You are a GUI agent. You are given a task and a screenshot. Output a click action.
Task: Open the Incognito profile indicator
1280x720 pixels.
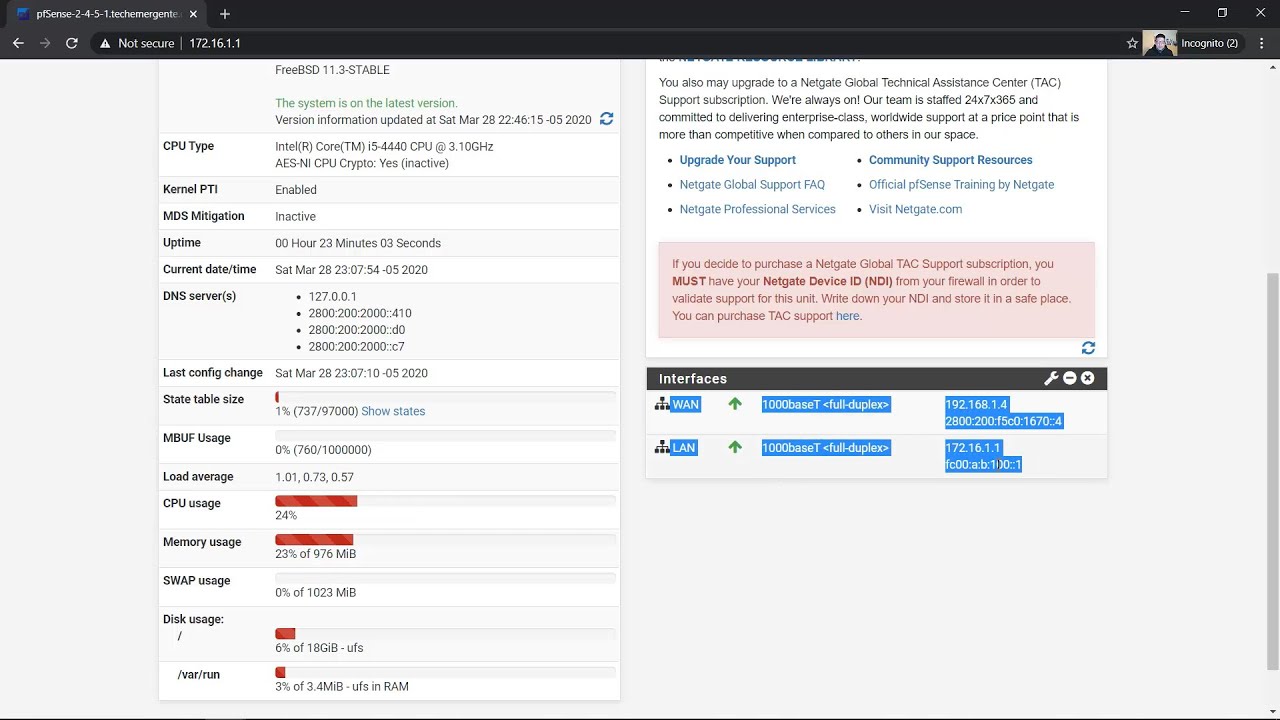pos(1192,43)
